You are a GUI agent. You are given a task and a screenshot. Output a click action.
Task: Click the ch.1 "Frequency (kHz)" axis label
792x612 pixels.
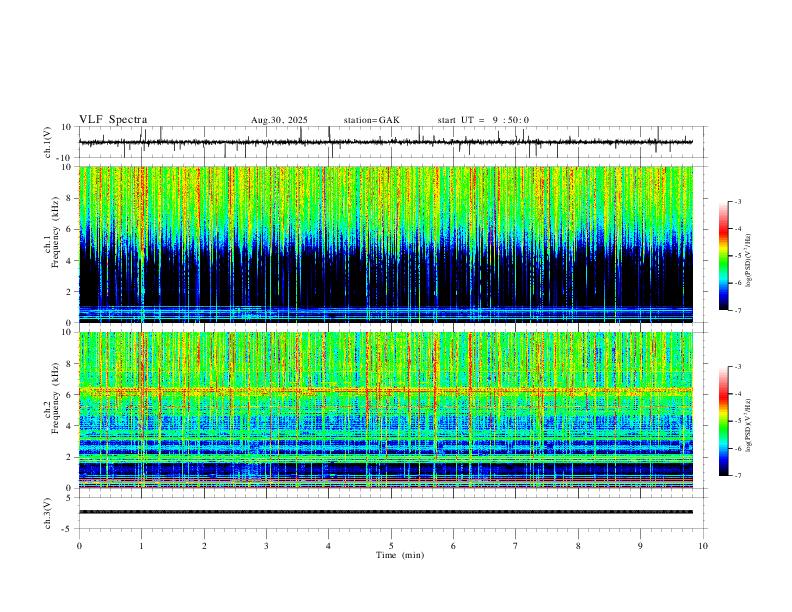click(55, 233)
